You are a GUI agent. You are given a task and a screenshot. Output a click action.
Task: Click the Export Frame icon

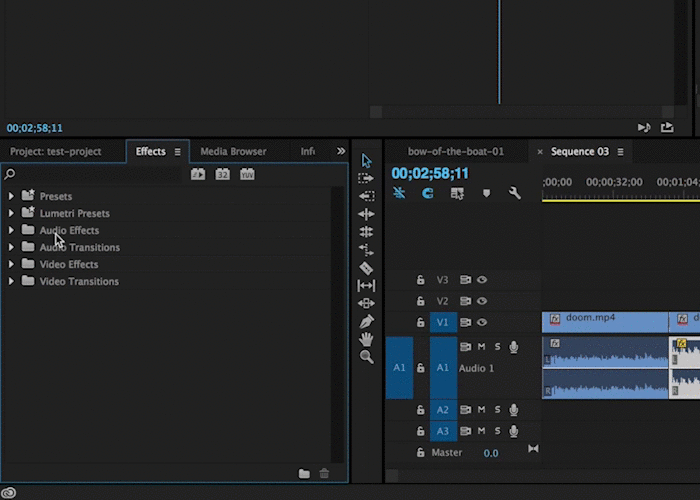pos(667,127)
